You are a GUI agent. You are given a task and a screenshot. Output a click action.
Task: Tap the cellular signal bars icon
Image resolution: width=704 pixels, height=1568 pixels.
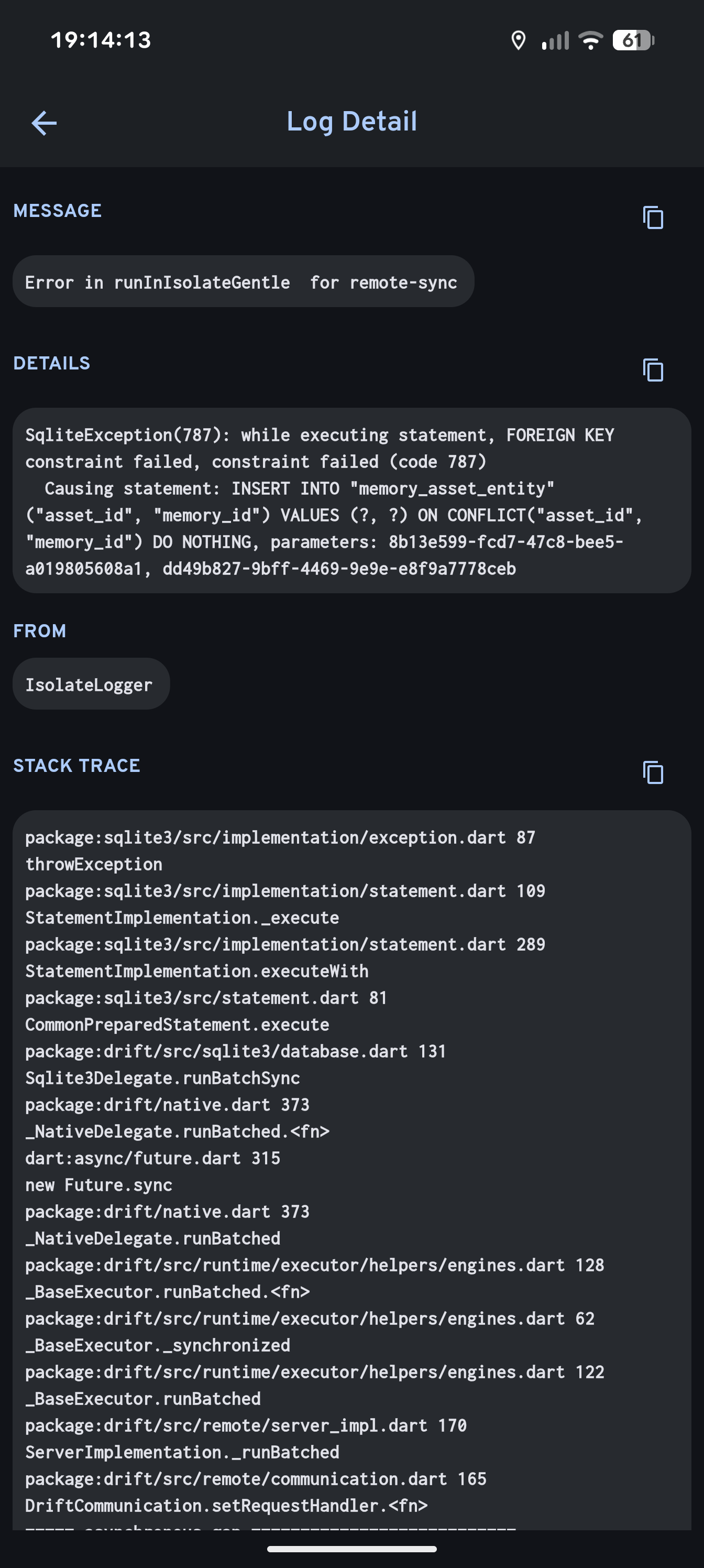[555, 41]
